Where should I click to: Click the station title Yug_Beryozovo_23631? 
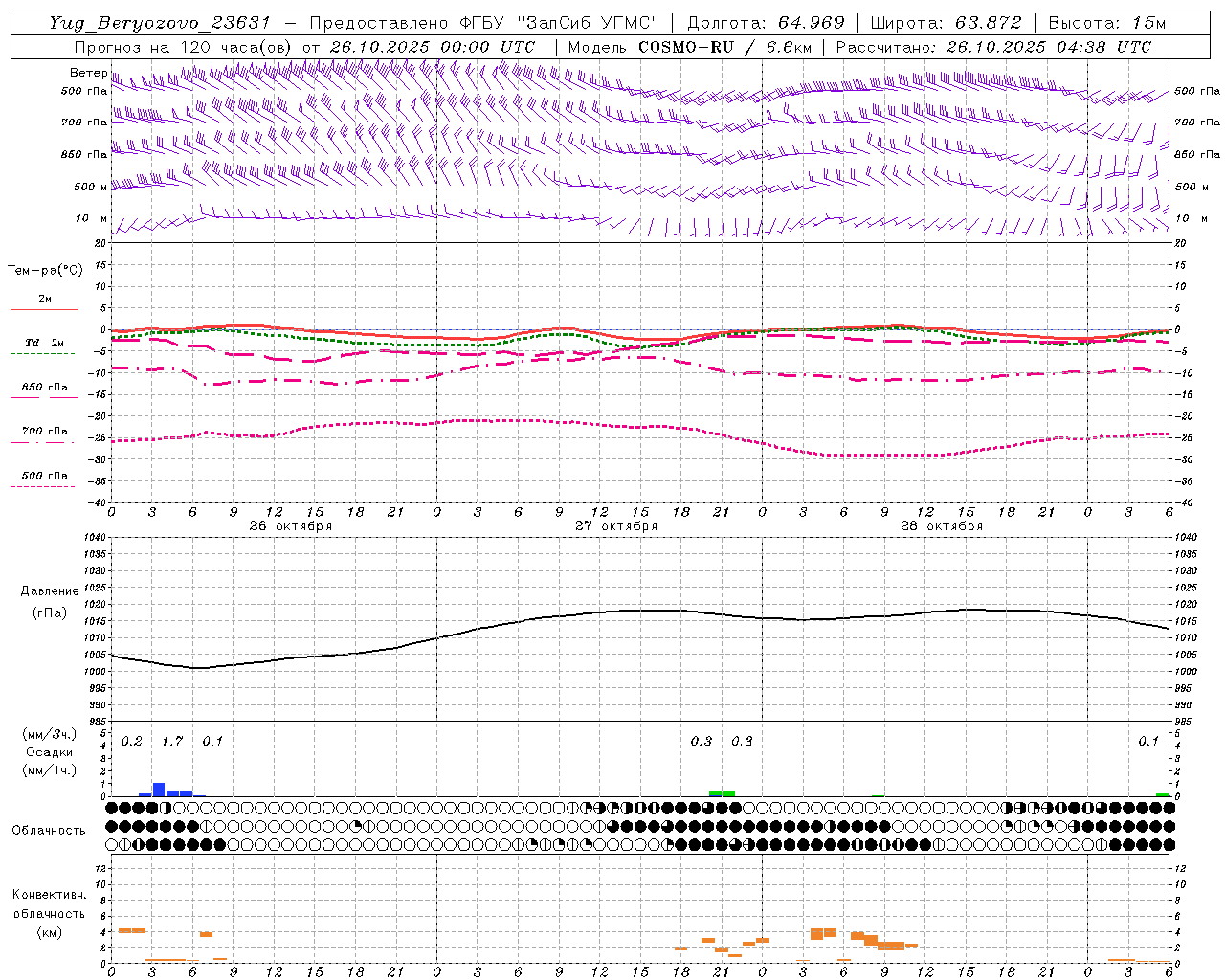click(x=160, y=23)
